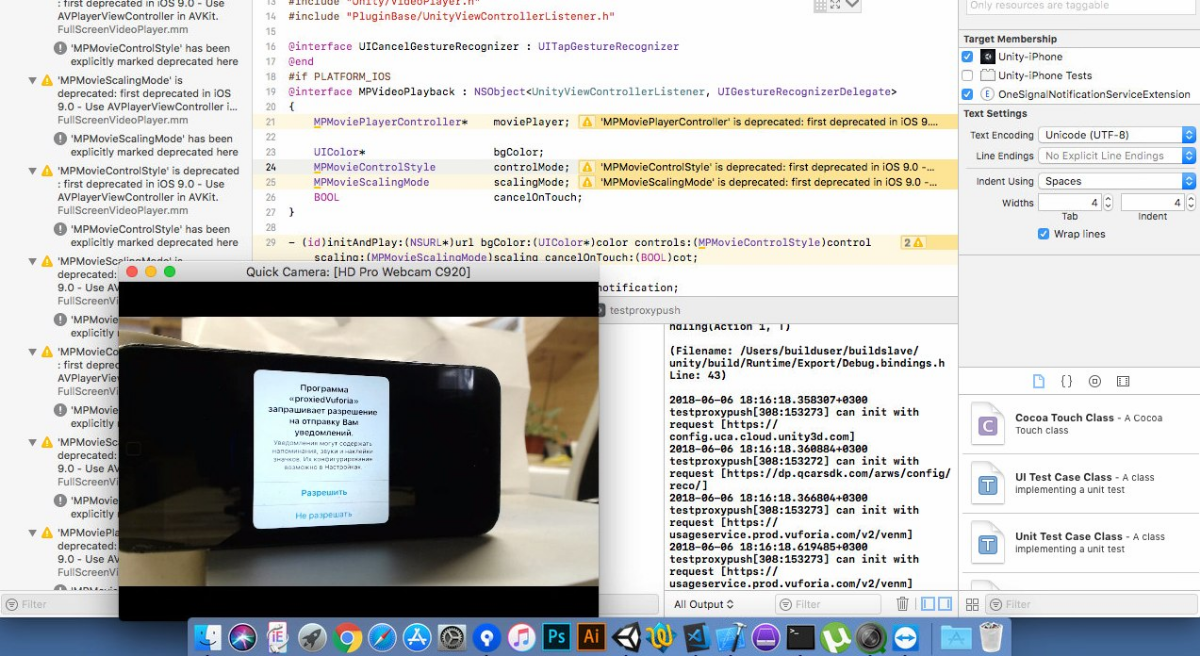Toggle the variables view pane button

coord(929,604)
